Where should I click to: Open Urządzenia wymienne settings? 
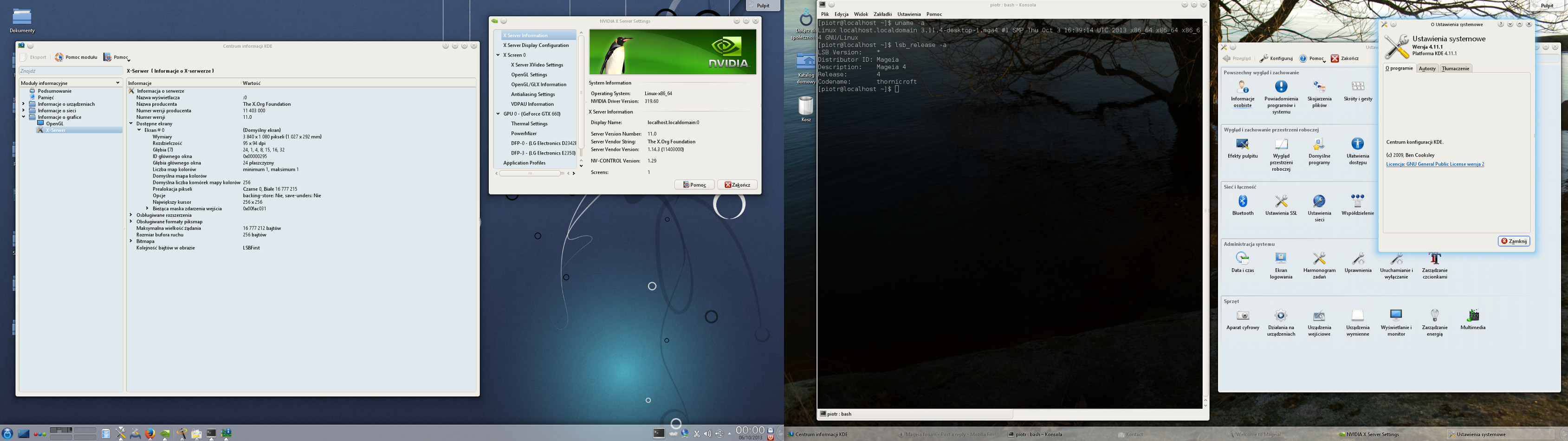pos(1357,323)
